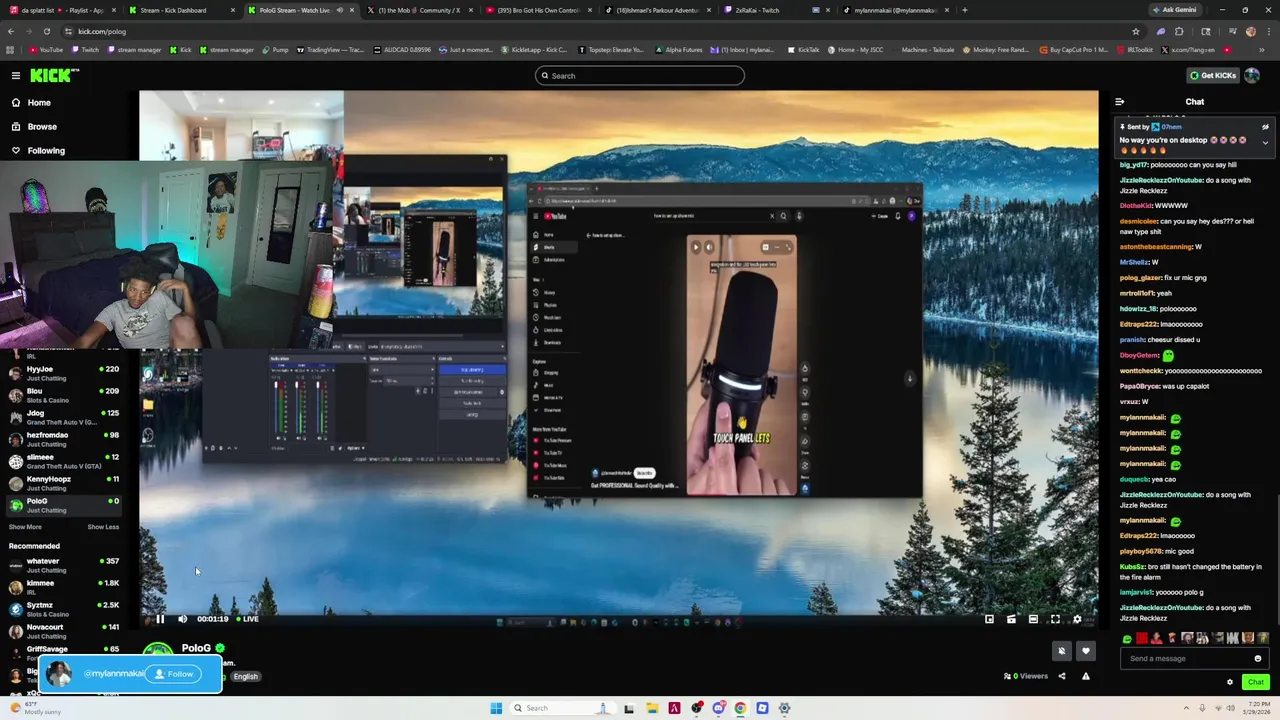Image resolution: width=1280 pixels, height=720 pixels.
Task: Click Show More in following list
Action: 25,527
